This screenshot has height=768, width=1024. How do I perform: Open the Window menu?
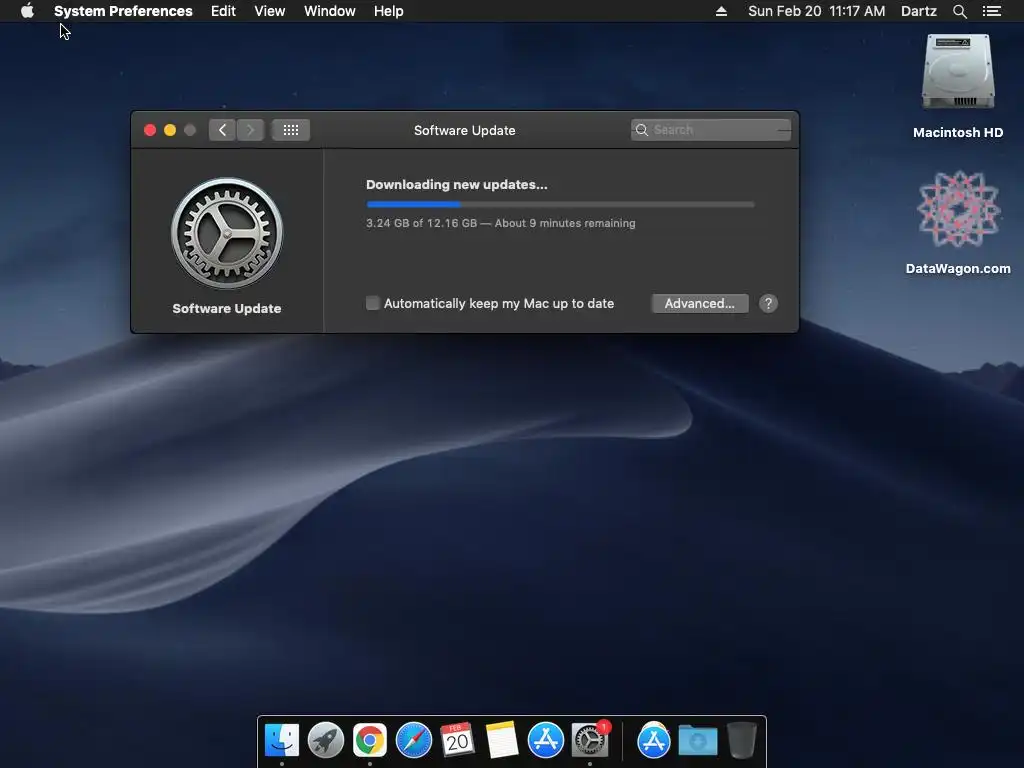coord(330,11)
